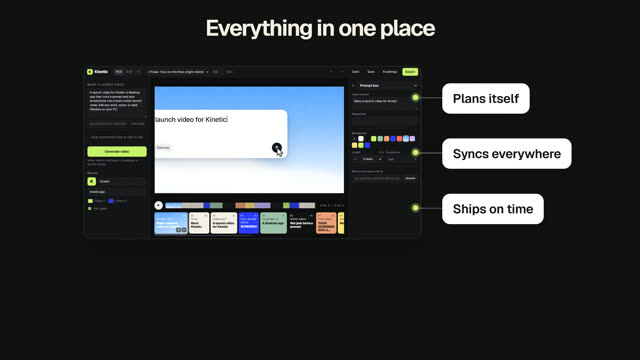Pick the yellow background swatch in the second row
The height and width of the screenshot is (360, 640).
click(354, 145)
